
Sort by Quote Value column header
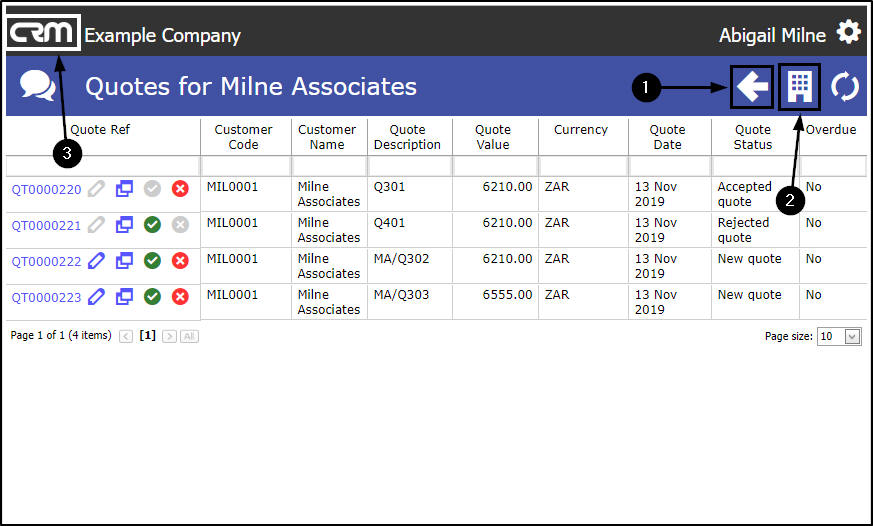coord(492,137)
